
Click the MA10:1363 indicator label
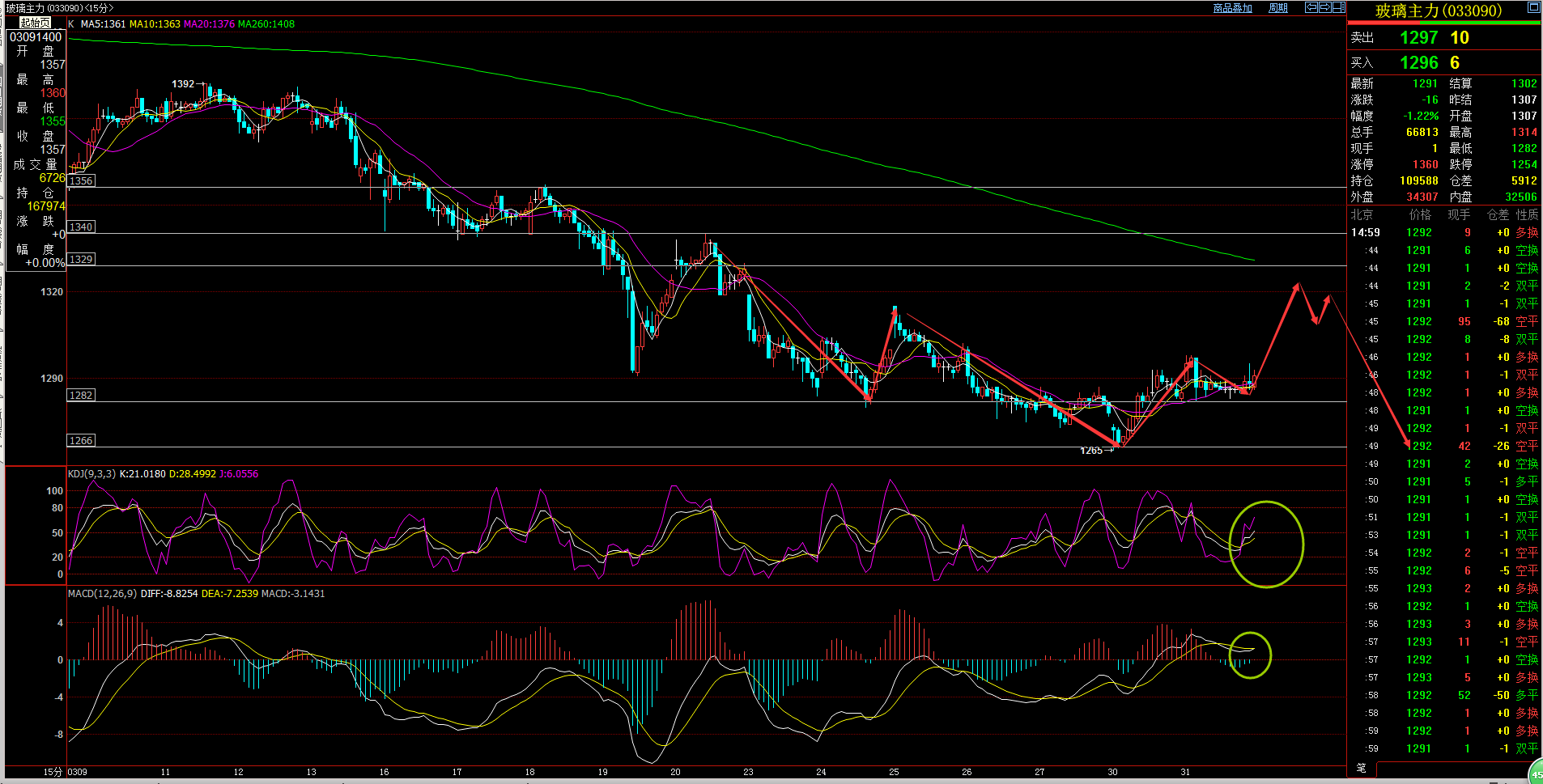[155, 24]
